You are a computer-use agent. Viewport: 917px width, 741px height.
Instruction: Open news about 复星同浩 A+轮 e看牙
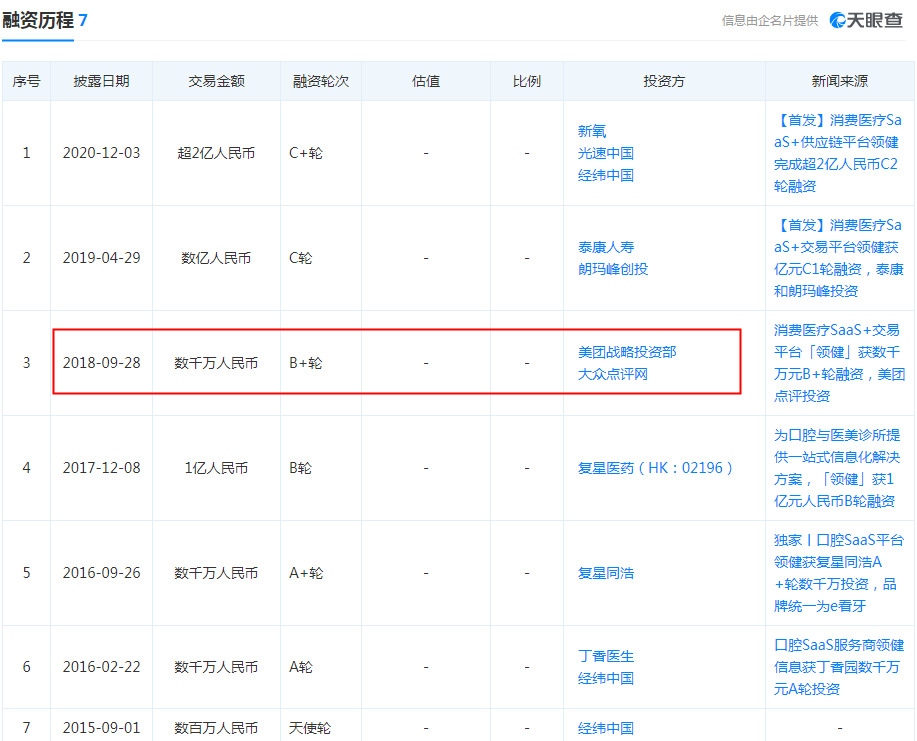click(839, 573)
